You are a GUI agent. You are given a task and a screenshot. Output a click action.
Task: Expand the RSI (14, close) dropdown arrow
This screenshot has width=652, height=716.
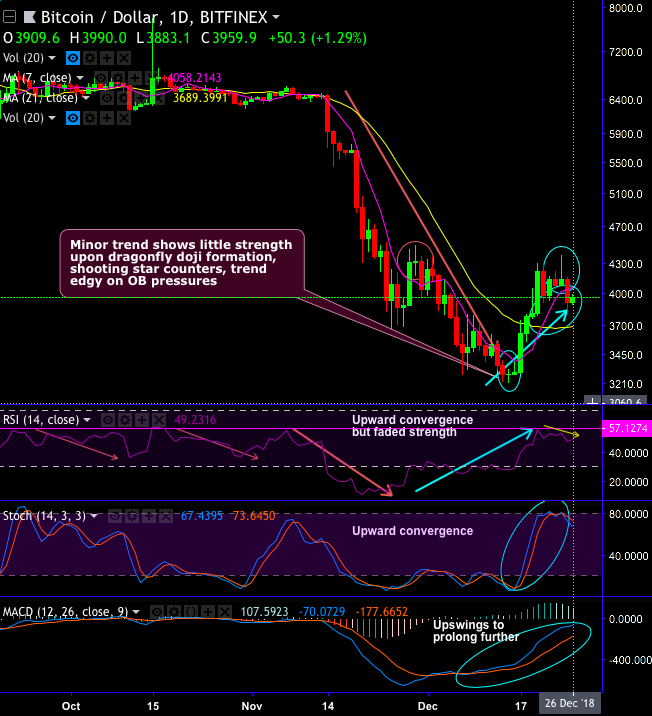(87, 420)
